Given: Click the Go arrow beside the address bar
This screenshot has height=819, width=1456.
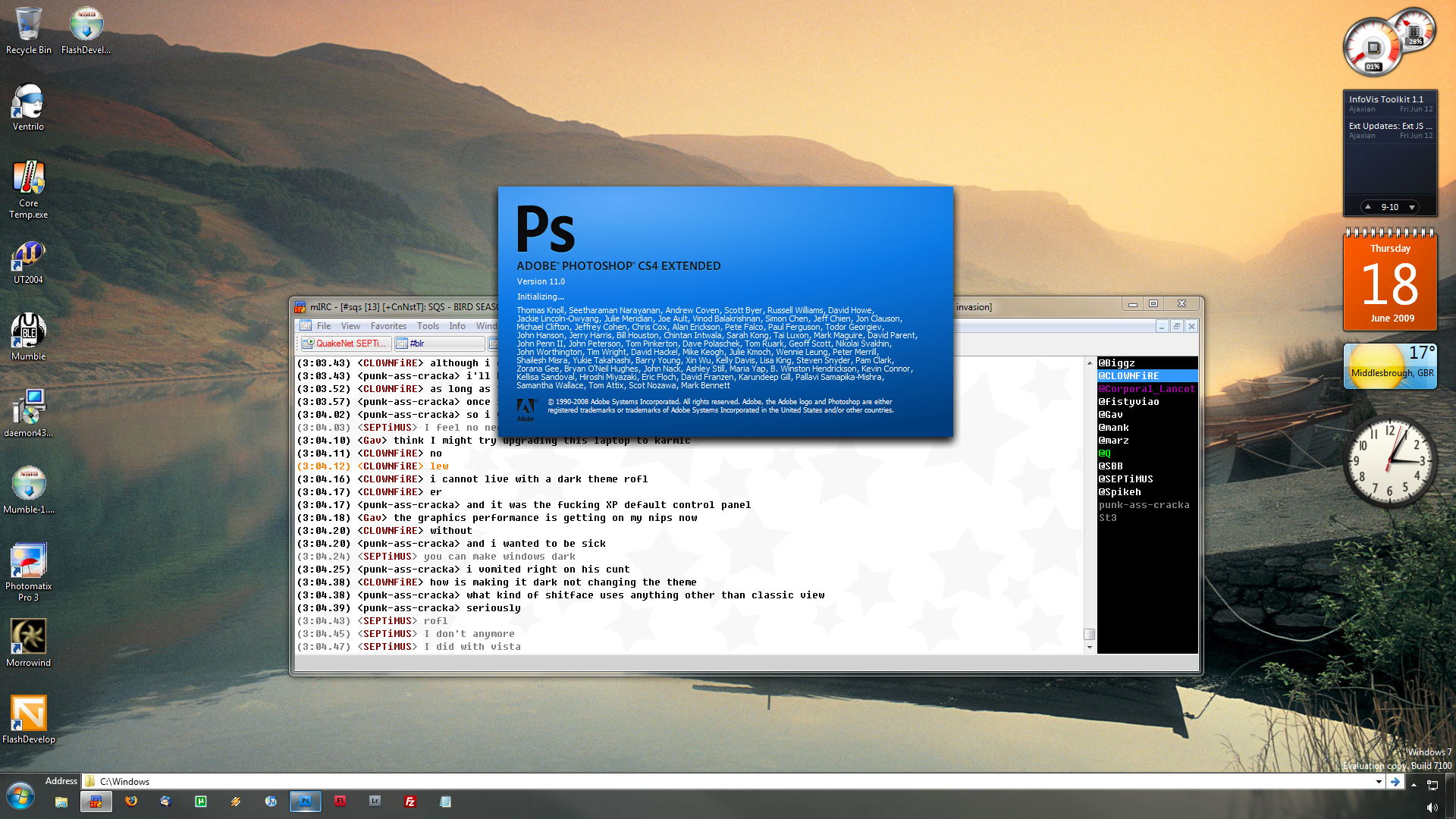Looking at the screenshot, I should tap(1395, 781).
